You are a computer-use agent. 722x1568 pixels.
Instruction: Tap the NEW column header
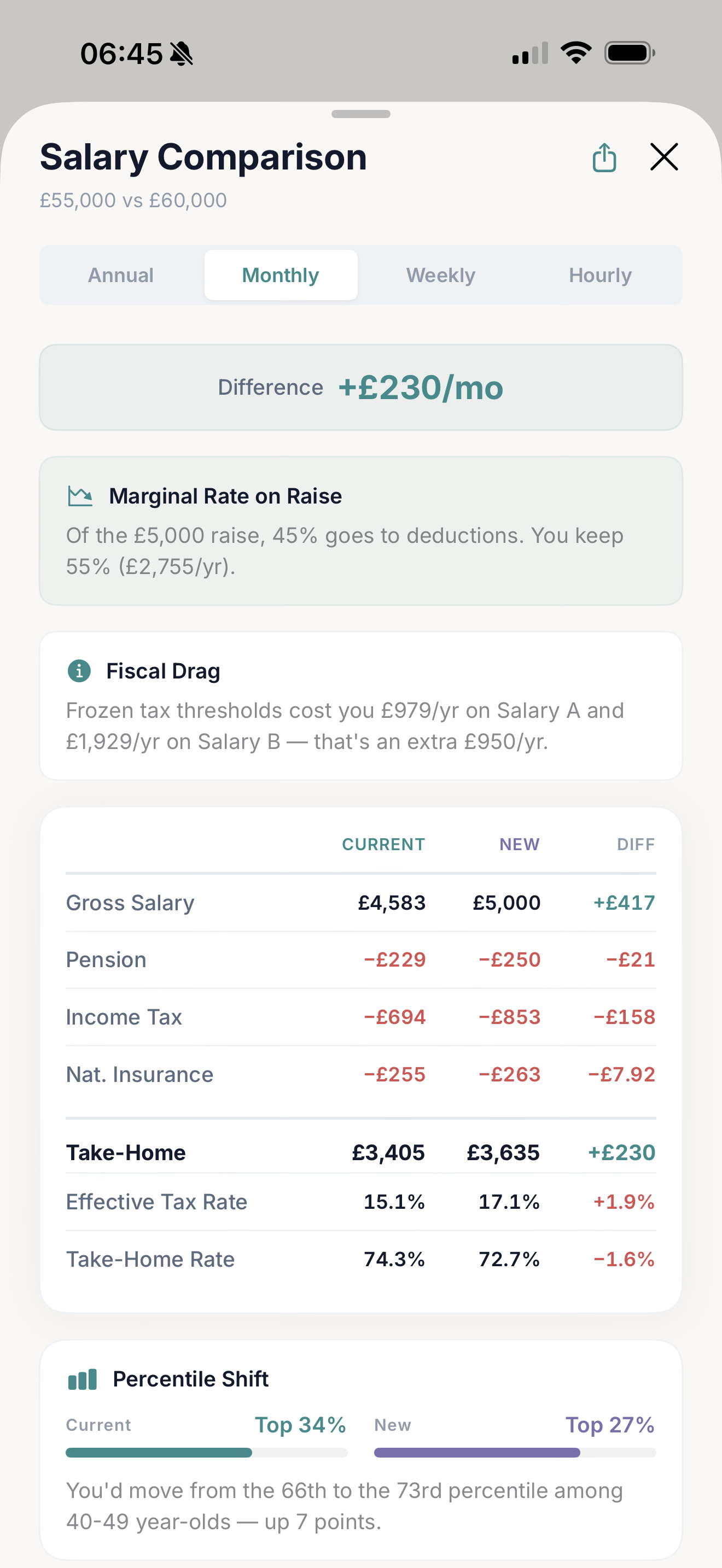[519, 844]
